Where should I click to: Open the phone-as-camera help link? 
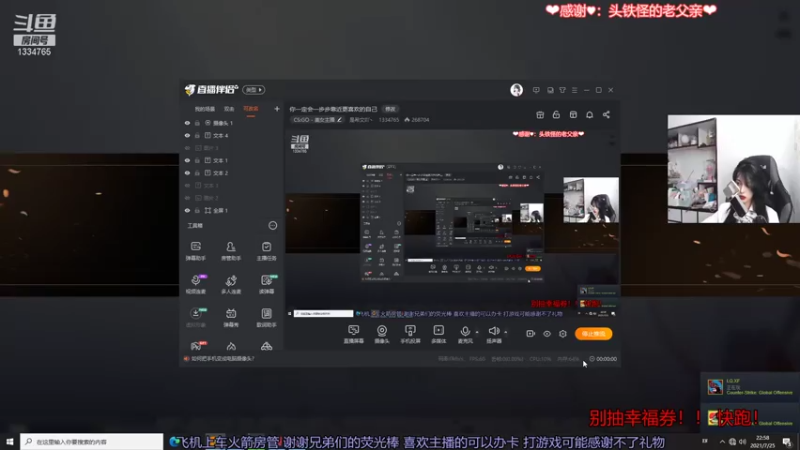point(222,359)
